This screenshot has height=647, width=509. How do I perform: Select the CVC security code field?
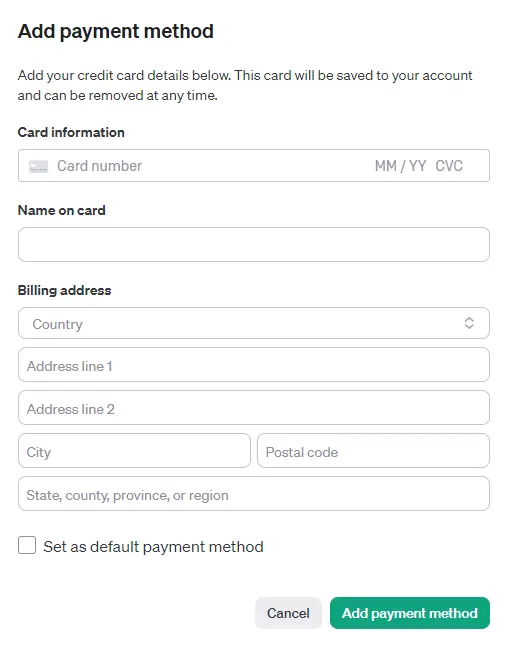(x=449, y=166)
